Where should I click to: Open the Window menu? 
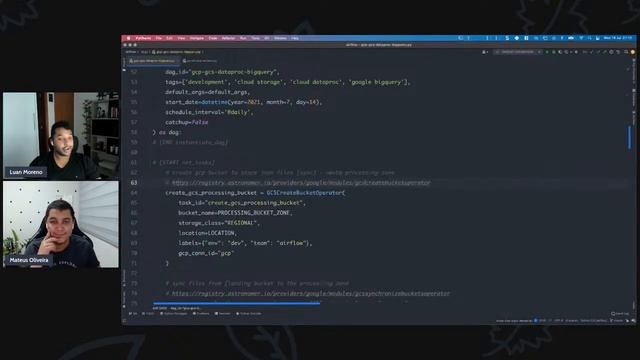[x=280, y=38]
